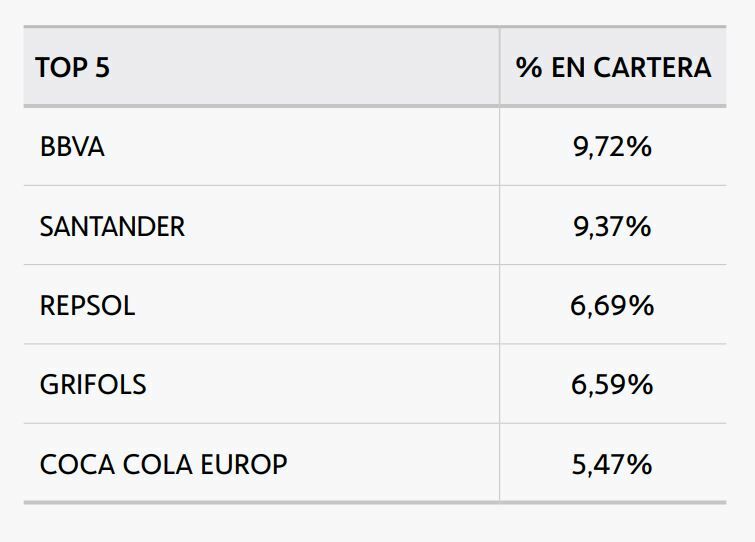Click on the REPSOL cell text
The width and height of the screenshot is (755, 542).
[87, 306]
